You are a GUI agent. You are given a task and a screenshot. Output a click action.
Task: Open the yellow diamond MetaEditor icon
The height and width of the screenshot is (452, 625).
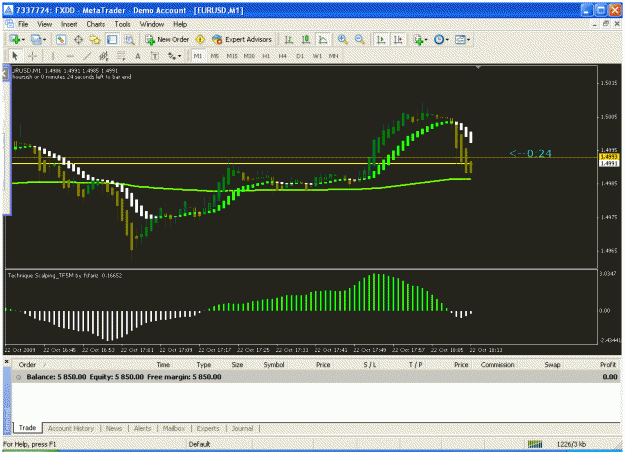[200, 39]
